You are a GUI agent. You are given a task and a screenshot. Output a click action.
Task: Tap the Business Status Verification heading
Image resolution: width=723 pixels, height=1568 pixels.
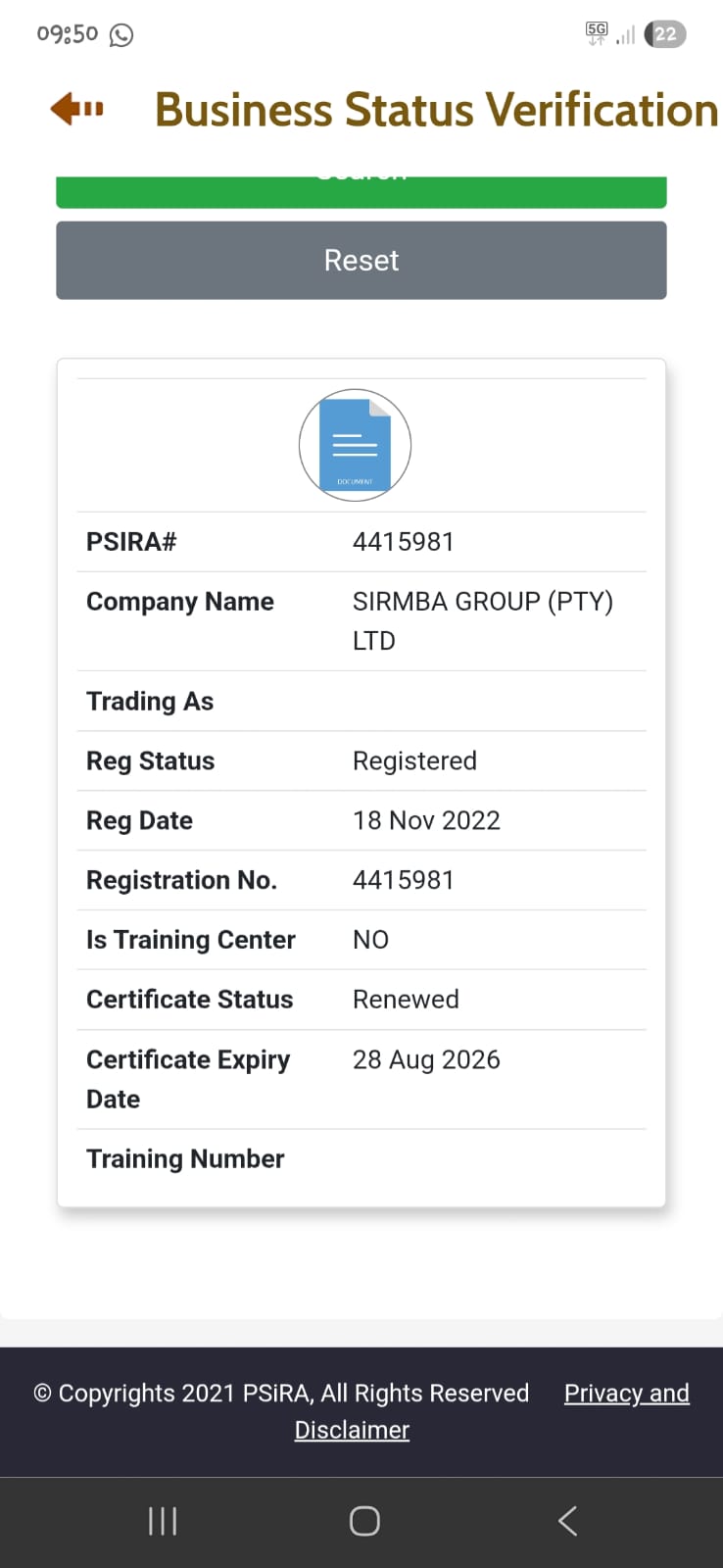click(437, 109)
